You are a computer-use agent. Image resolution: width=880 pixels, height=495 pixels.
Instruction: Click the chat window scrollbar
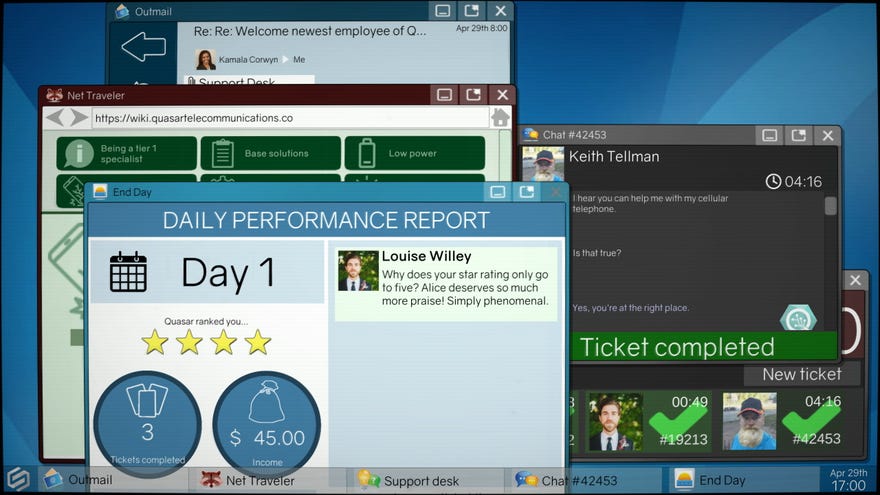(x=831, y=205)
